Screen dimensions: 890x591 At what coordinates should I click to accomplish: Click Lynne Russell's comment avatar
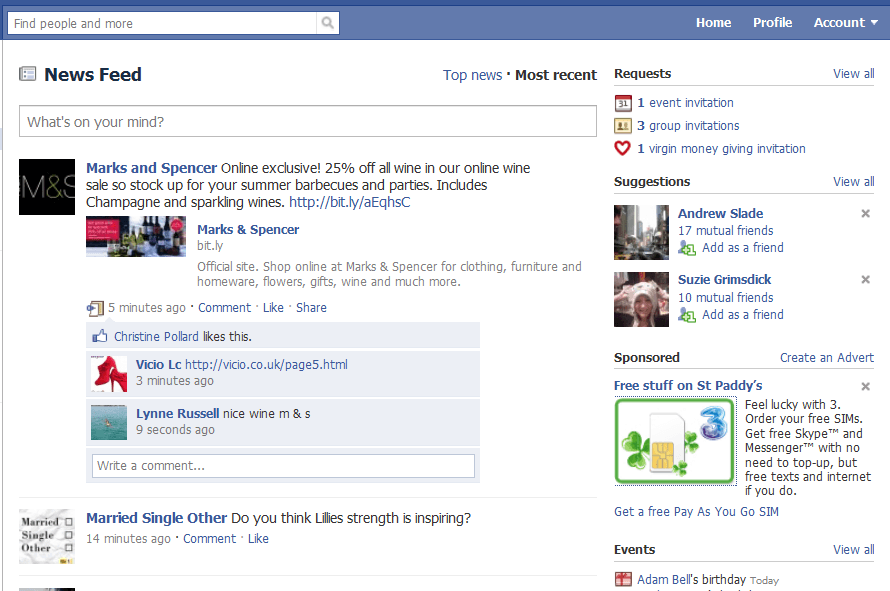[x=109, y=422]
